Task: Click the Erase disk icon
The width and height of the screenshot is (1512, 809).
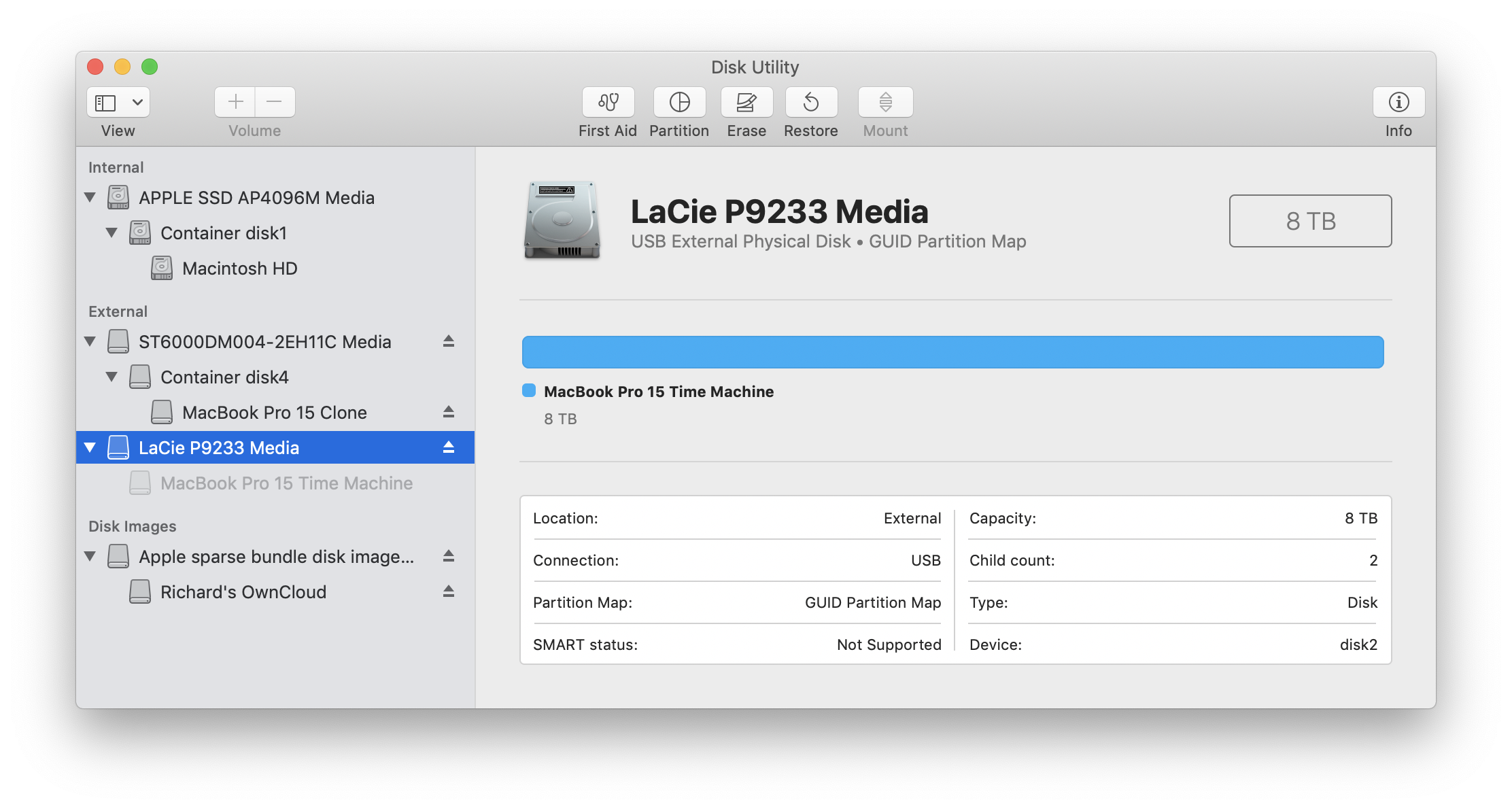Action: (746, 102)
